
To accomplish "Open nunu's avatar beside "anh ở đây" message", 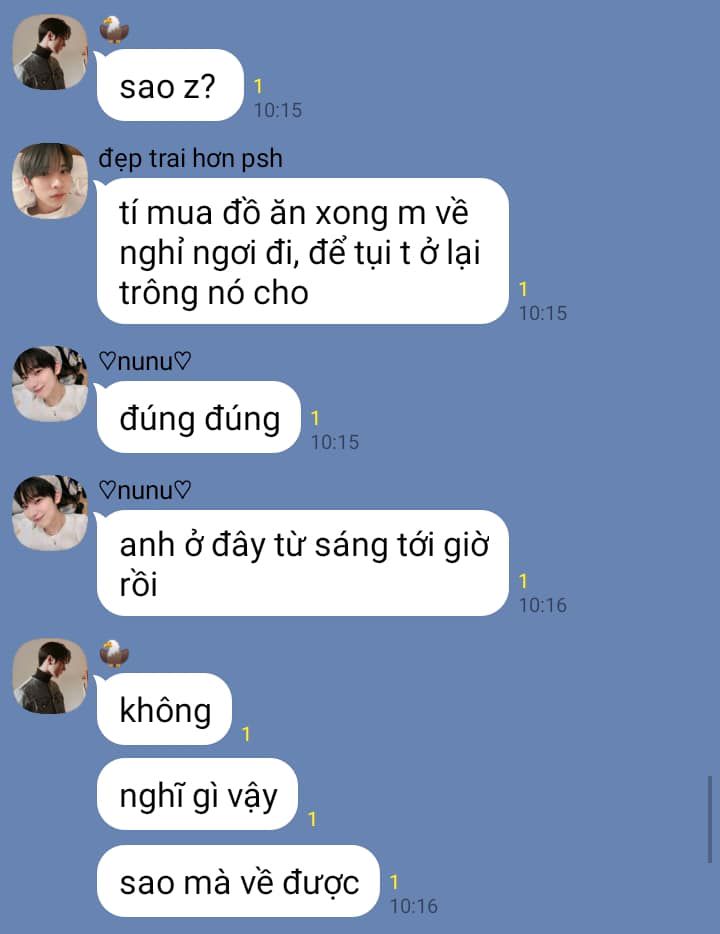I will (x=50, y=513).
